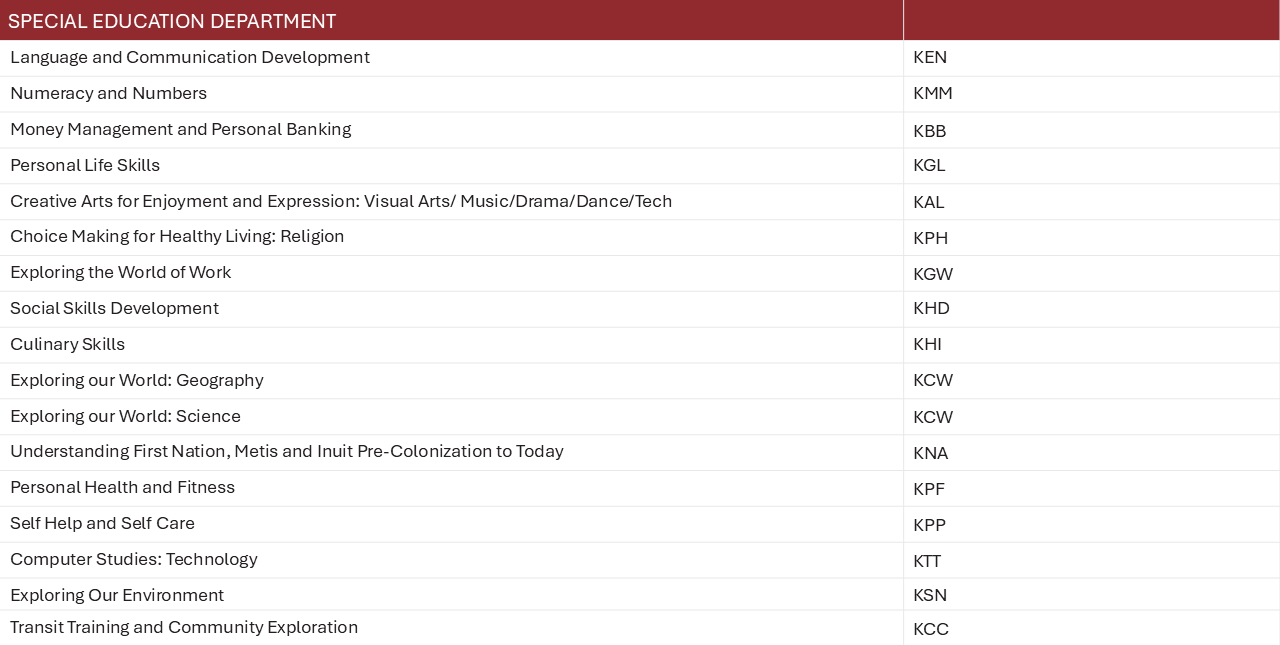Click Exploring our World: Science
This screenshot has height=645, width=1280.
(125, 416)
